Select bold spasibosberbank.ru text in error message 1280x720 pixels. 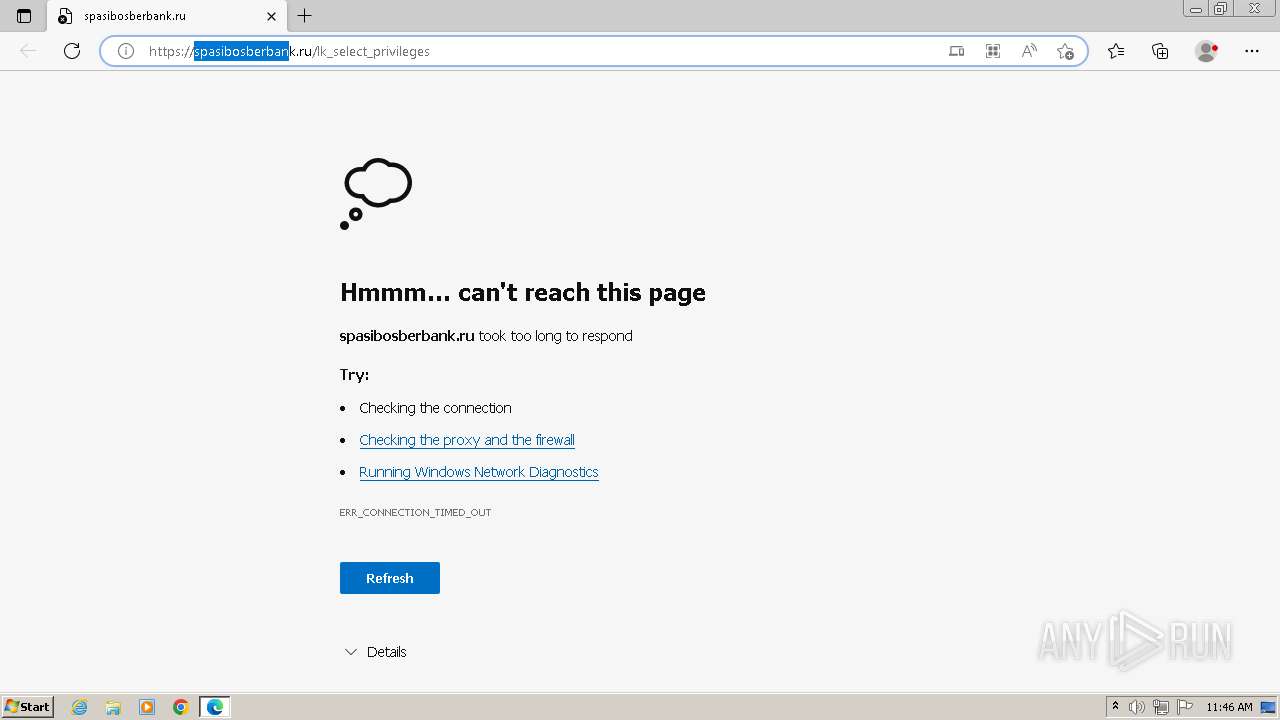pyautogui.click(x=407, y=336)
